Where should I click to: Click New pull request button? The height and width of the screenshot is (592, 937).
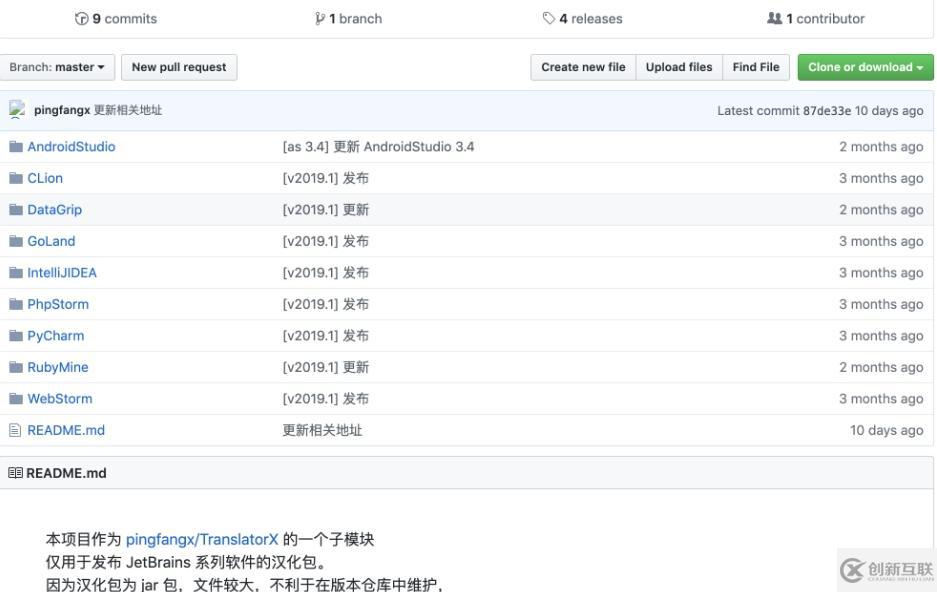tap(179, 67)
